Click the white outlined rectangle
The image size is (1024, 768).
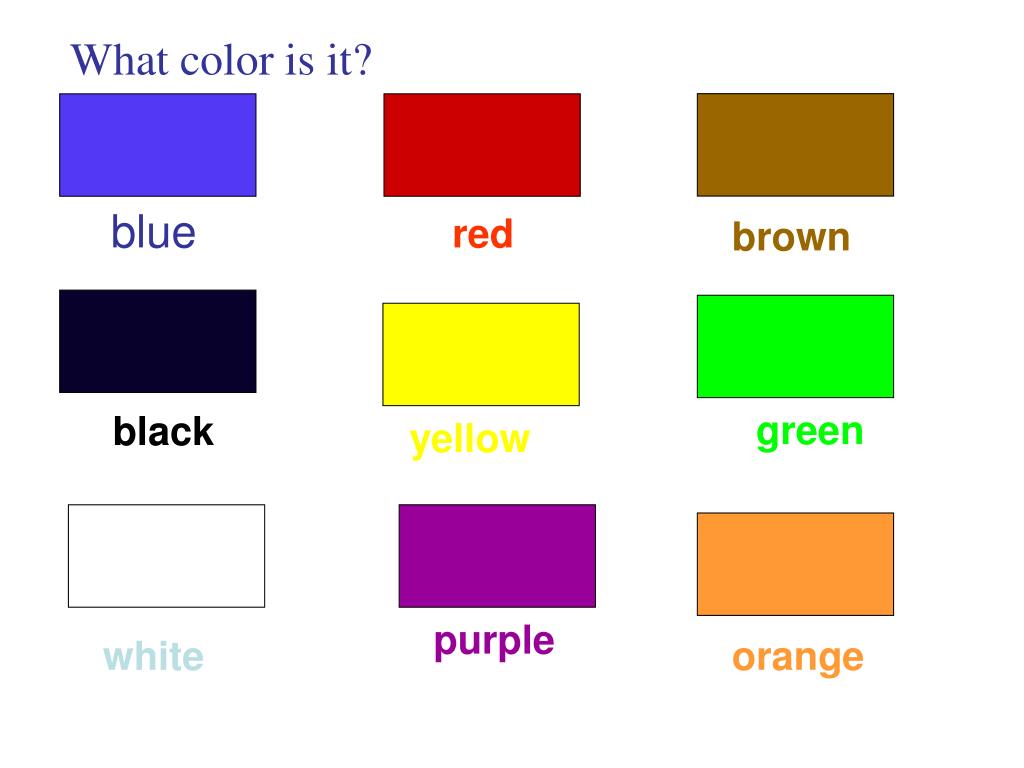point(167,556)
